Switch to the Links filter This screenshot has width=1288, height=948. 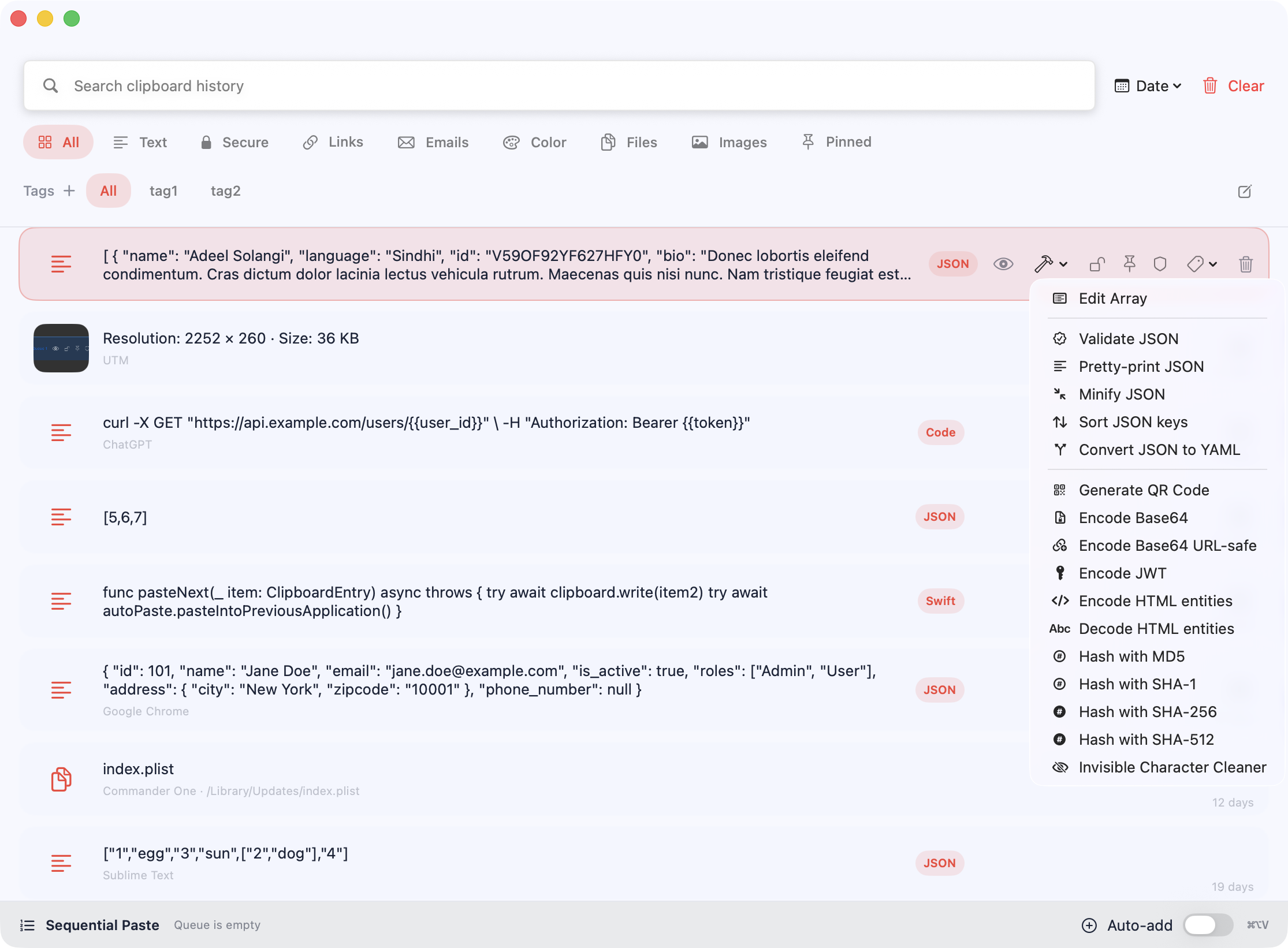[333, 142]
